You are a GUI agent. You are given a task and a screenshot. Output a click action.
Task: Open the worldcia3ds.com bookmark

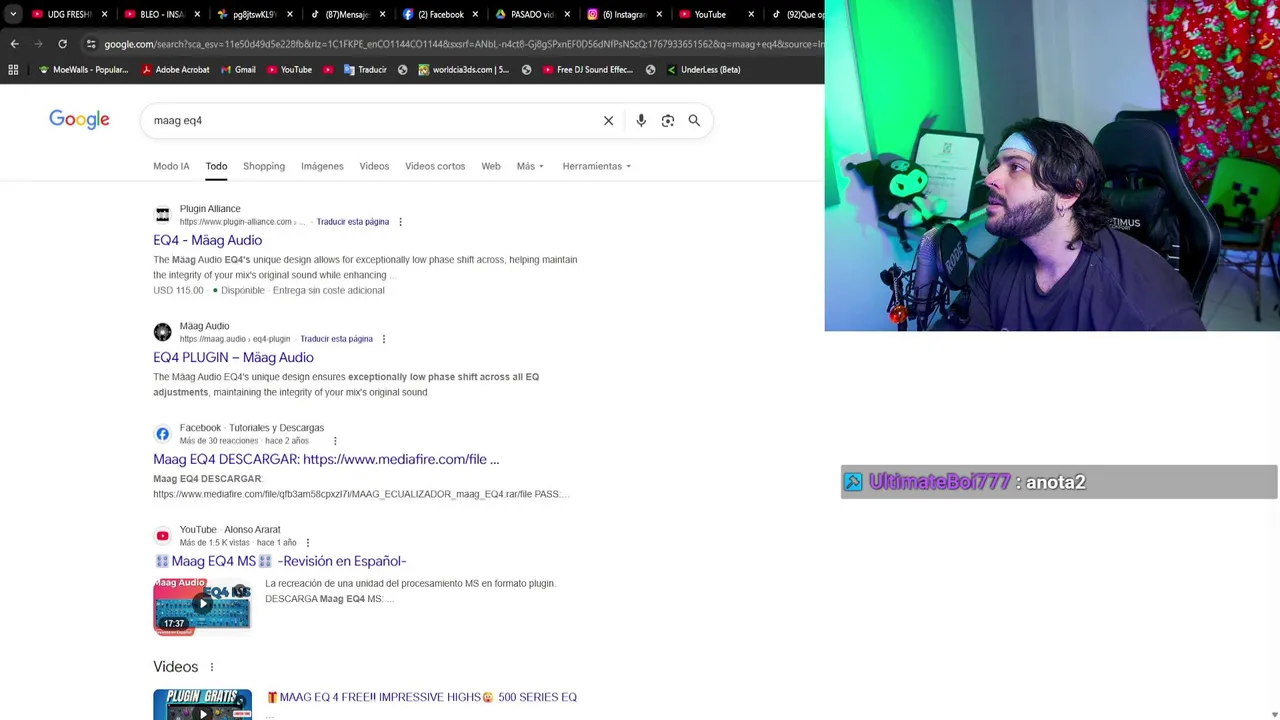coord(463,70)
